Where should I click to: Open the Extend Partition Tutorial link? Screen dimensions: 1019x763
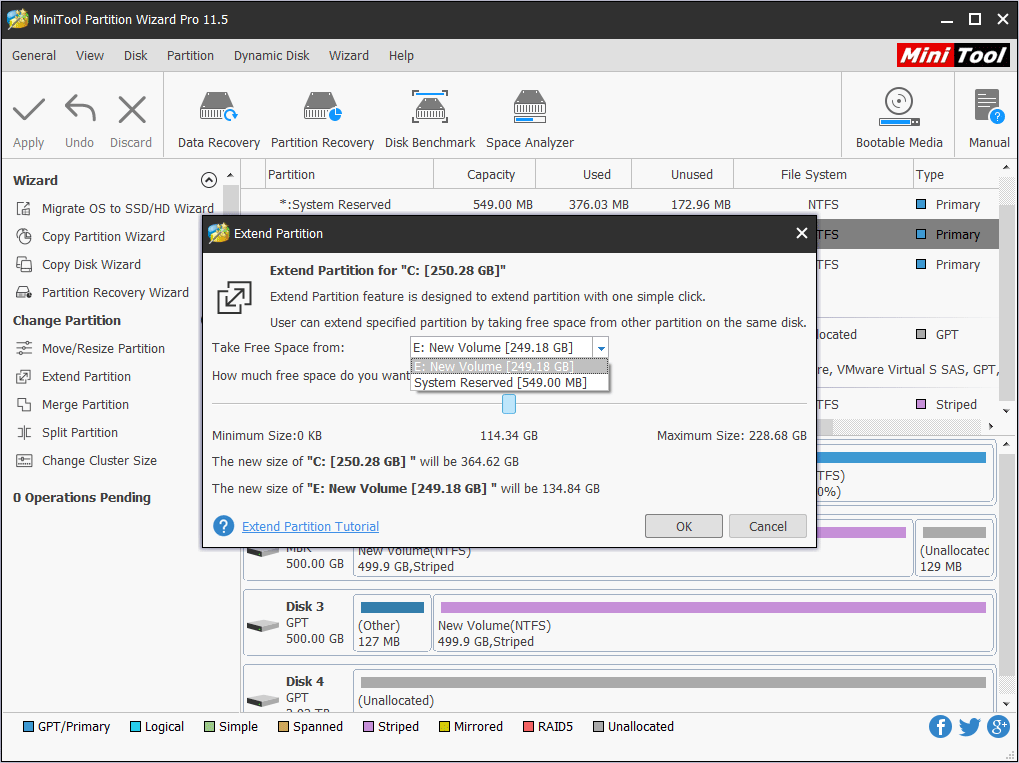coord(310,526)
